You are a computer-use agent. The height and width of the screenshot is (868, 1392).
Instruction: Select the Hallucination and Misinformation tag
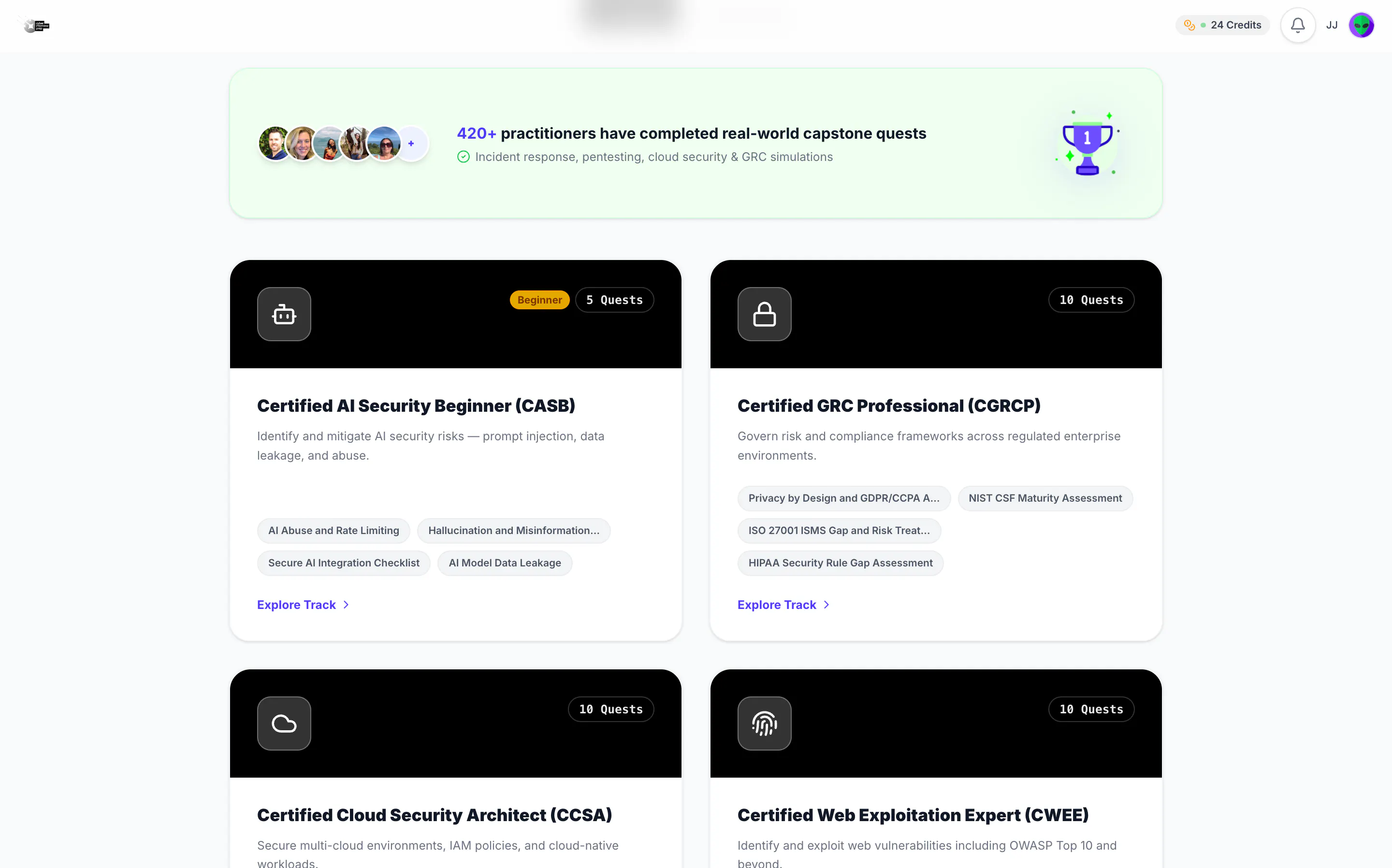point(514,531)
